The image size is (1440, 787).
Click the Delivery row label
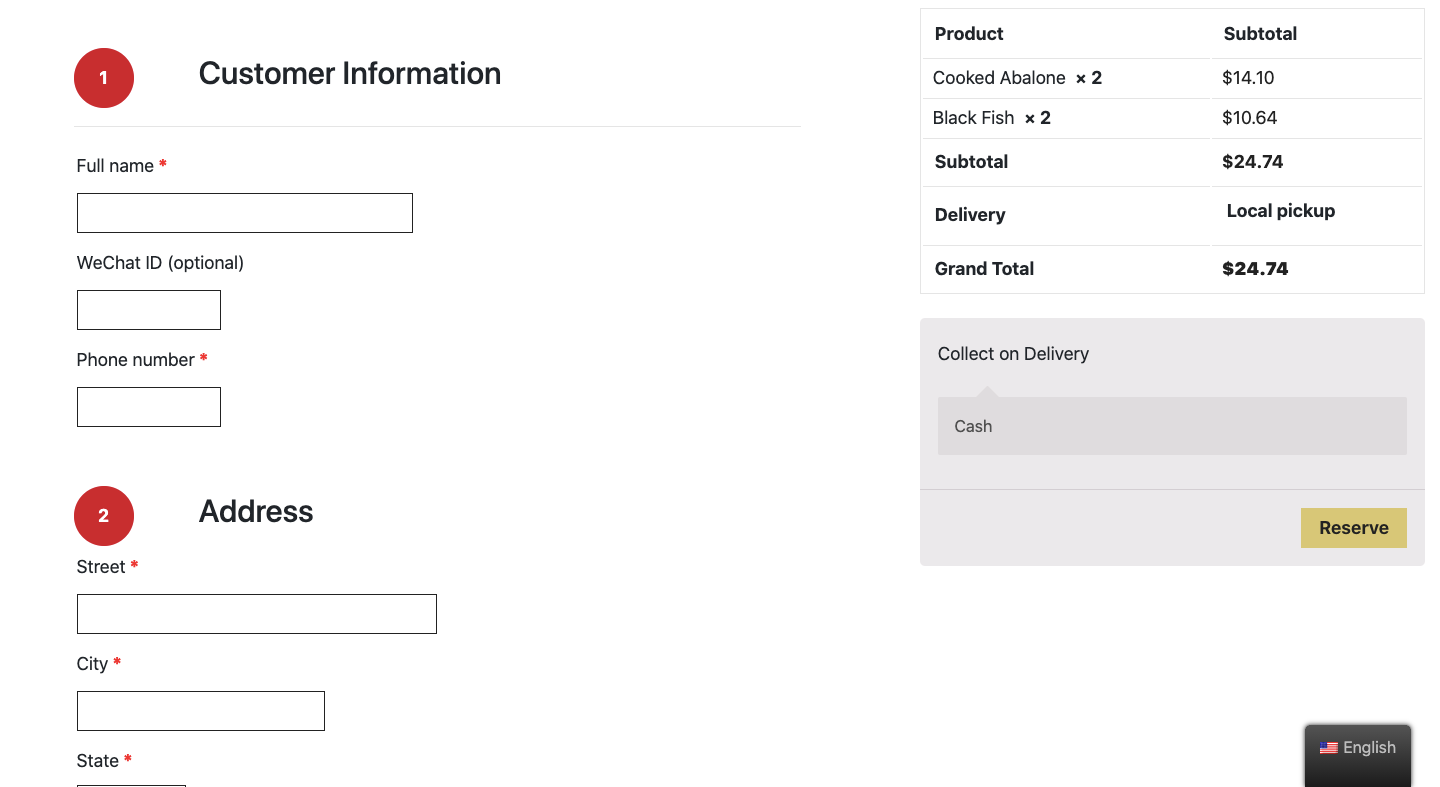[970, 215]
